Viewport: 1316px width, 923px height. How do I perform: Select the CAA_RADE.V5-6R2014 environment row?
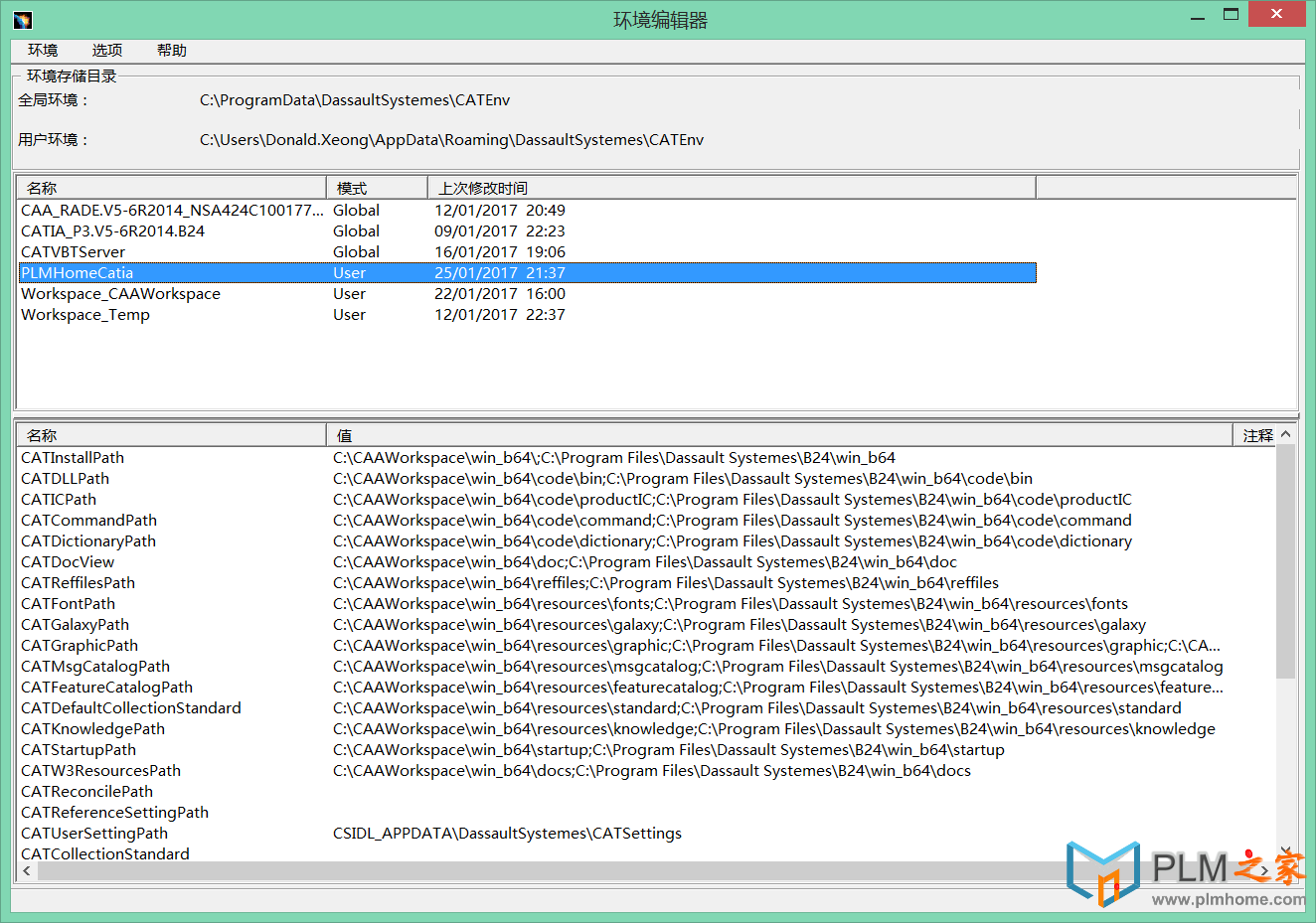click(x=527, y=211)
